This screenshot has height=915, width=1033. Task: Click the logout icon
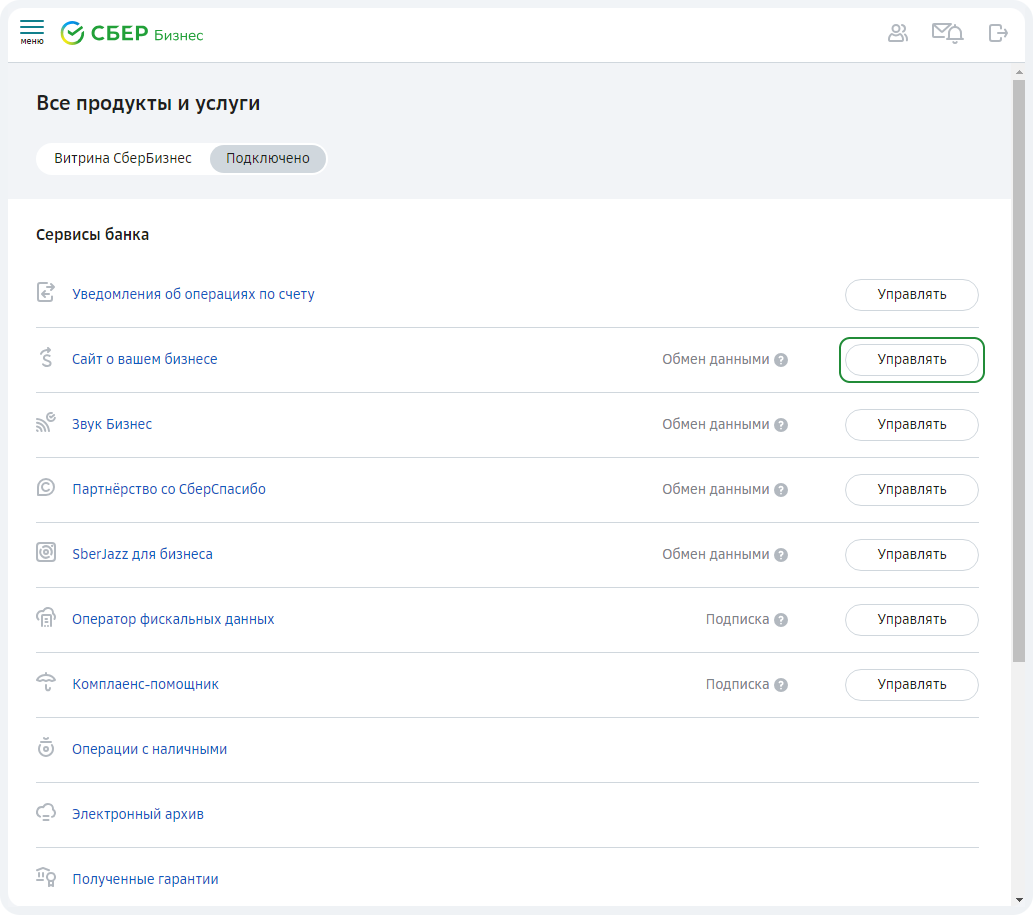(x=998, y=33)
